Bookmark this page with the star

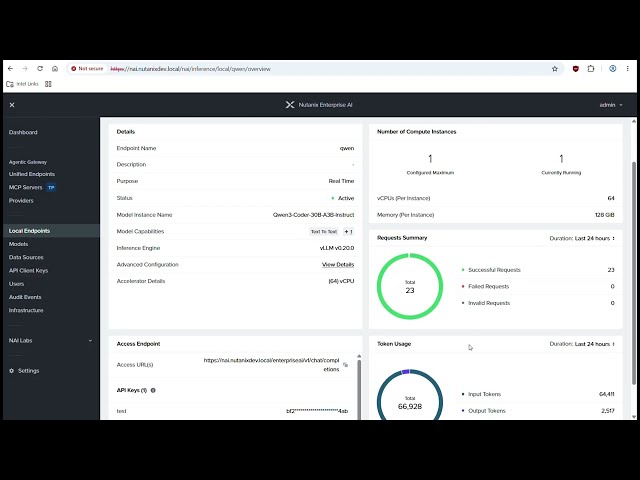[x=555, y=69]
